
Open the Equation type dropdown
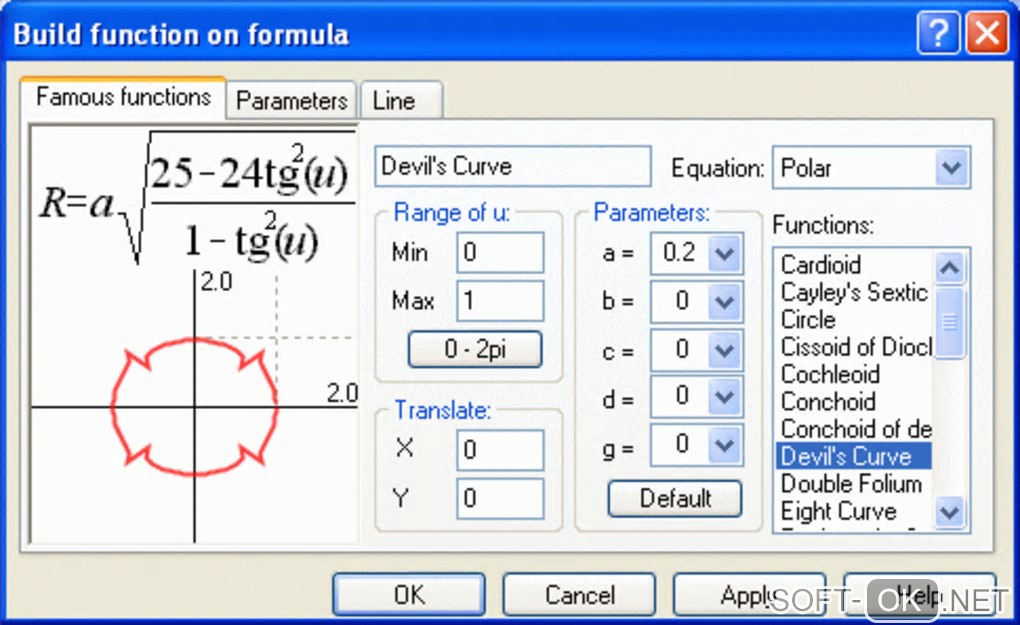[x=953, y=168]
